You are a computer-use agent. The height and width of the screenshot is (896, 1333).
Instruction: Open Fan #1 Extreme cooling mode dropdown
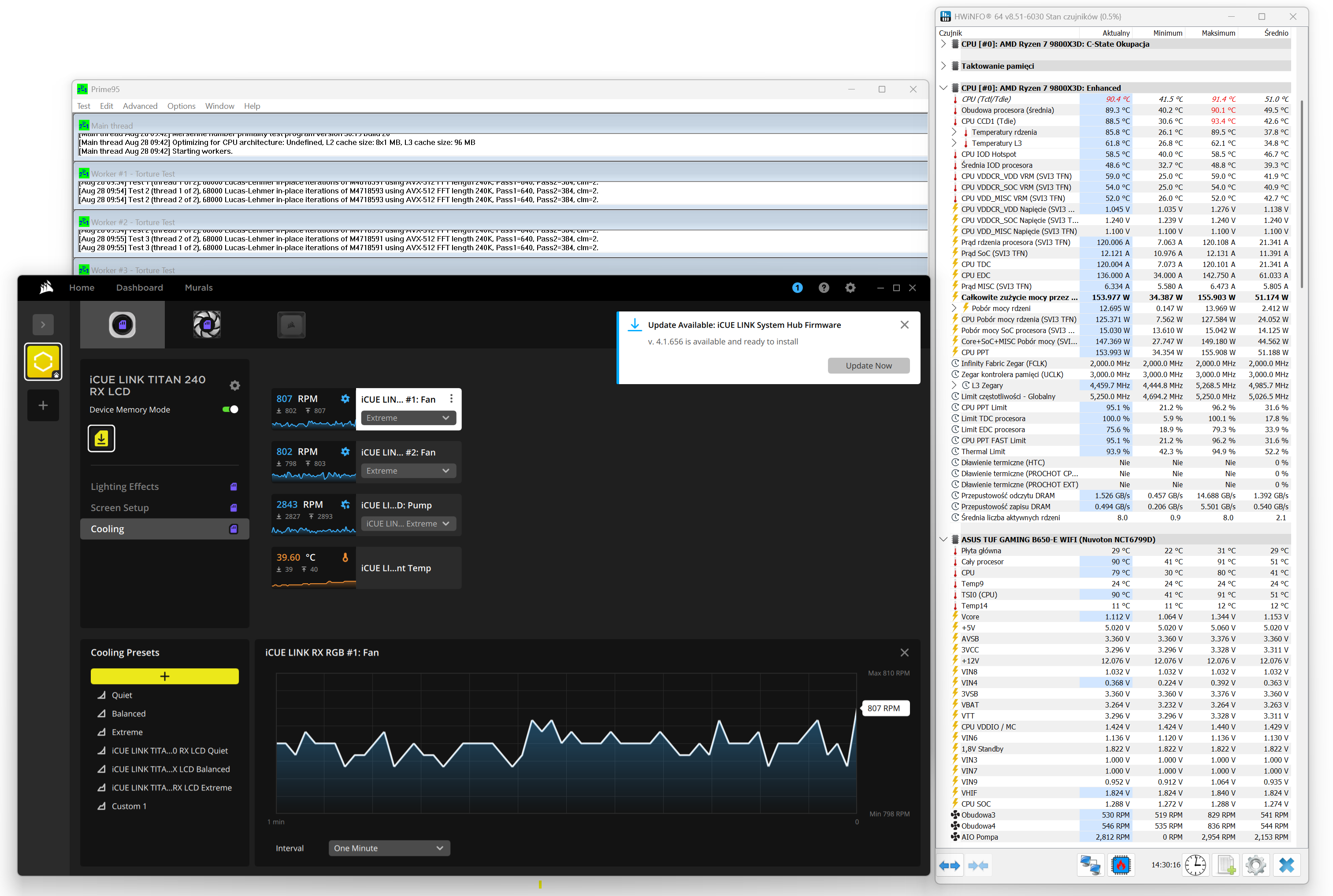coord(408,418)
